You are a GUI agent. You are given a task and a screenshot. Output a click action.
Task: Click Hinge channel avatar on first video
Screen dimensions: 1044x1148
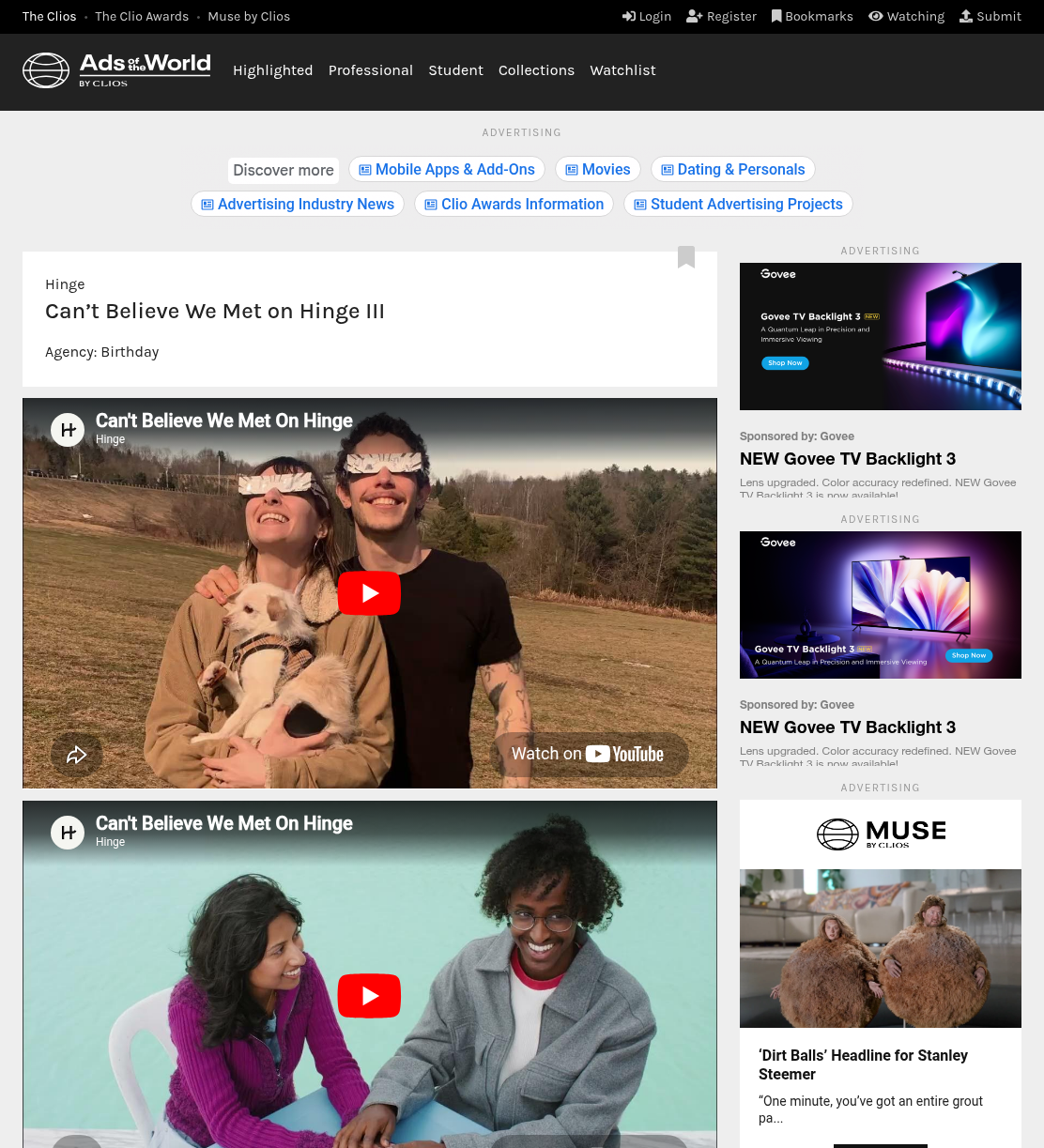pyautogui.click(x=68, y=430)
